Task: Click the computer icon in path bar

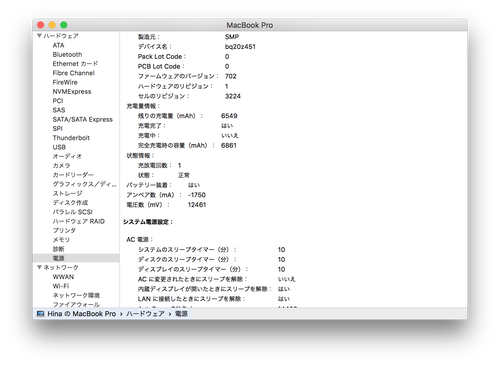Action: [x=41, y=314]
